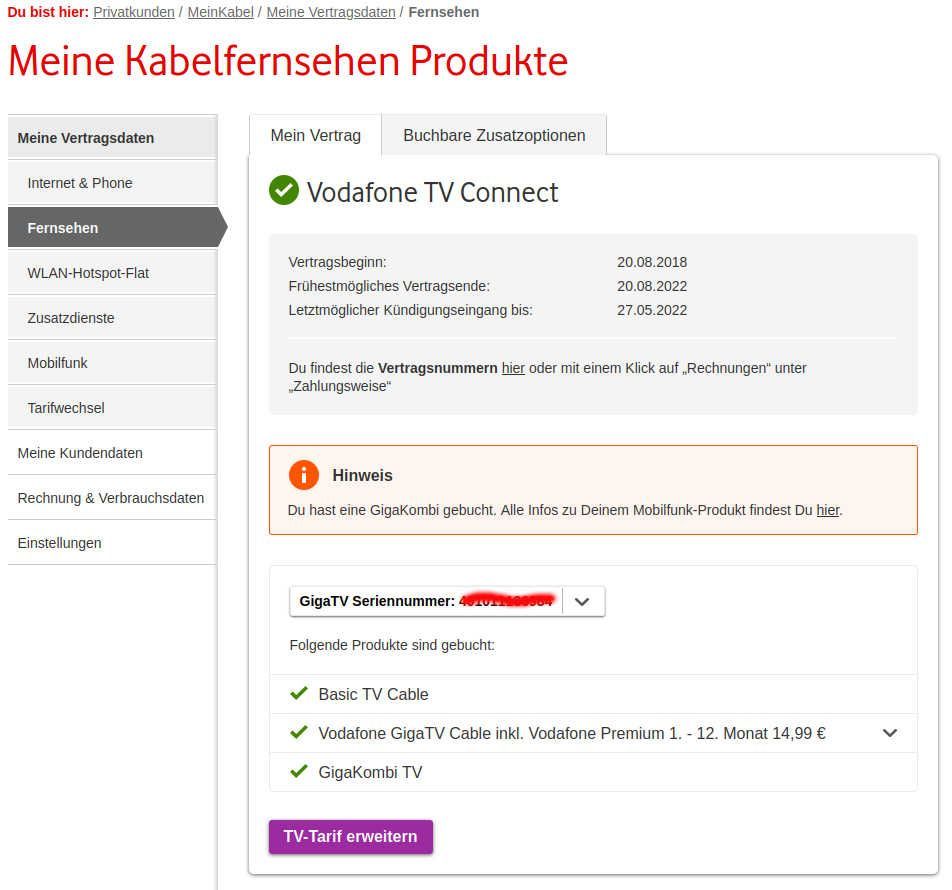952x890 pixels.
Task: Click the orange Hinweis info icon
Action: pyautogui.click(x=303, y=475)
